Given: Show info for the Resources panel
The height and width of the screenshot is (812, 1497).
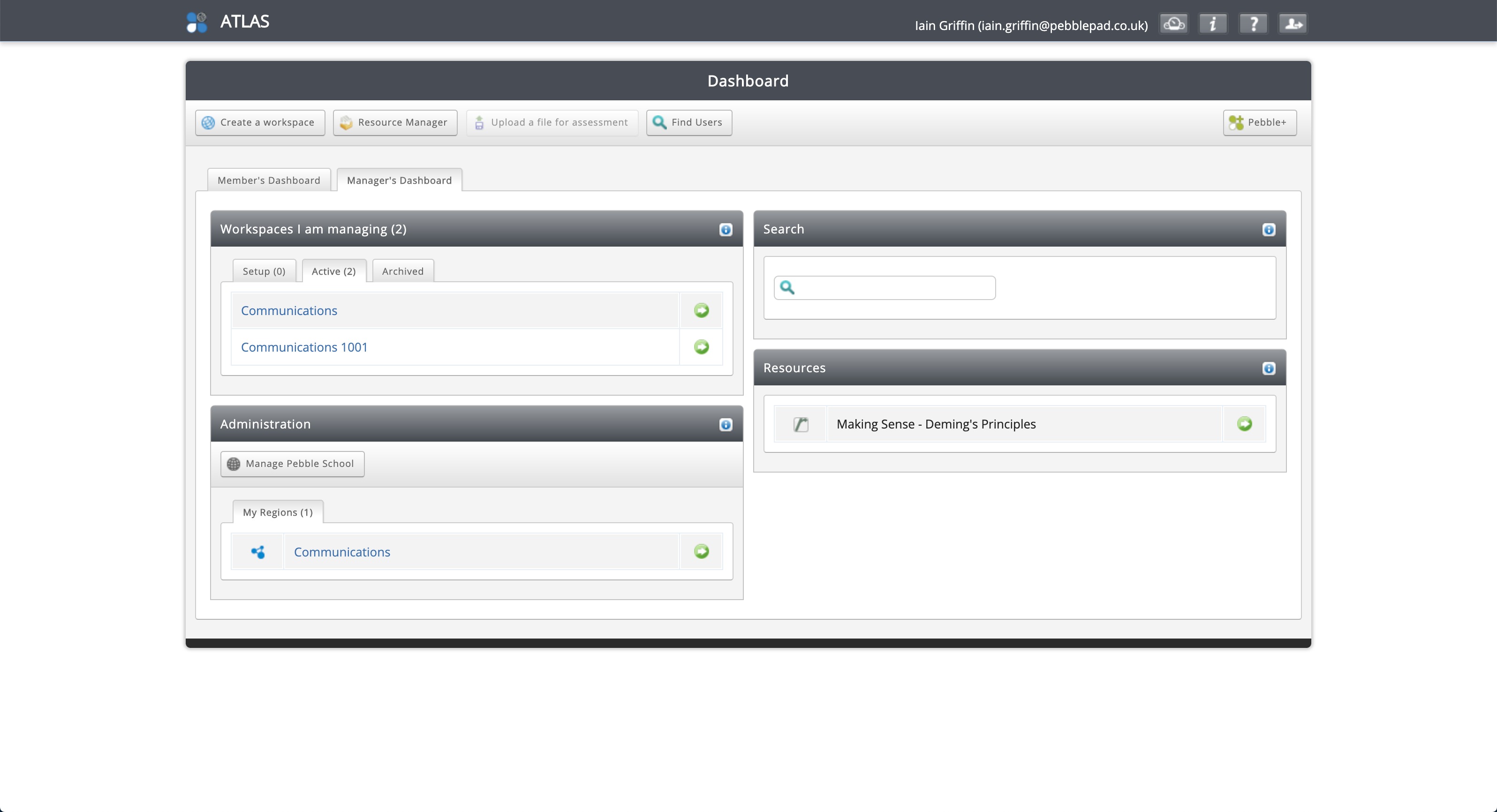Looking at the screenshot, I should [x=1269, y=368].
